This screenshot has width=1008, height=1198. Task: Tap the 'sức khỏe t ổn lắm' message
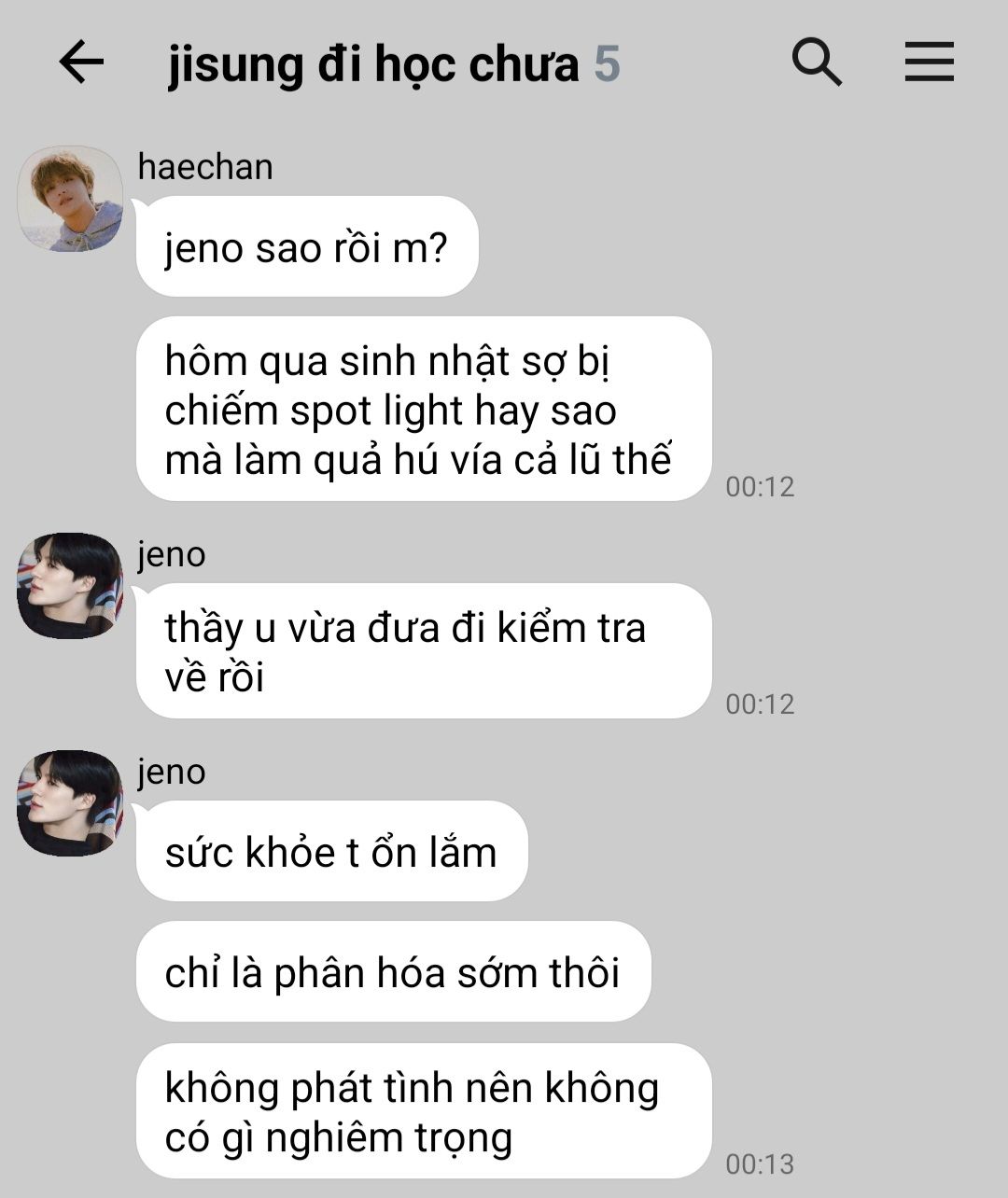coord(331,851)
